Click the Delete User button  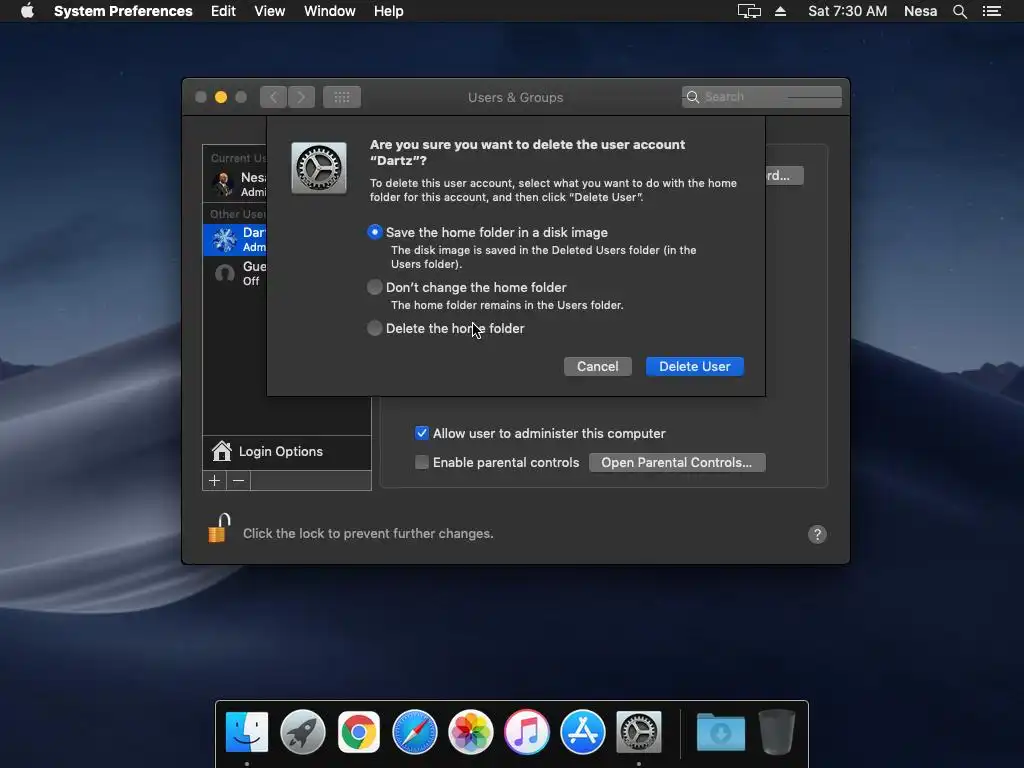695,366
